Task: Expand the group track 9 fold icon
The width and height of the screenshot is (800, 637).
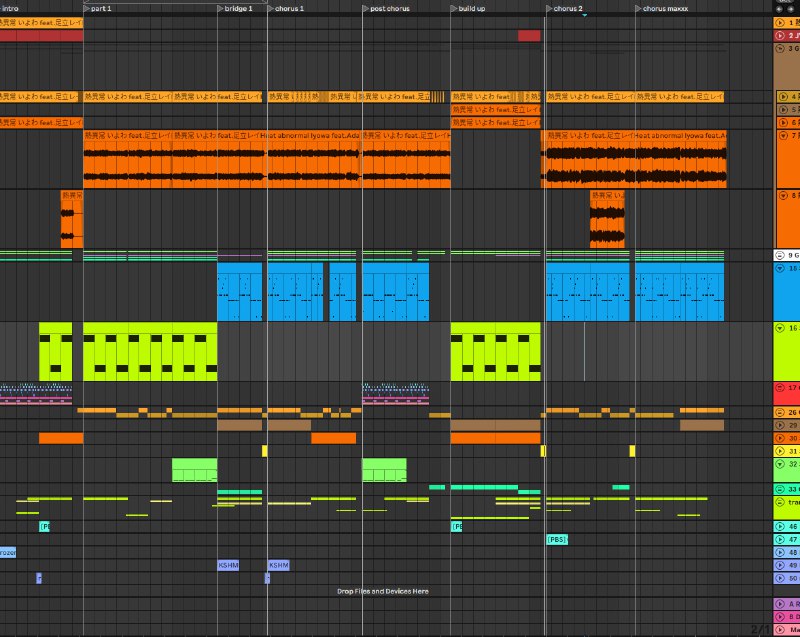Action: coord(780,255)
